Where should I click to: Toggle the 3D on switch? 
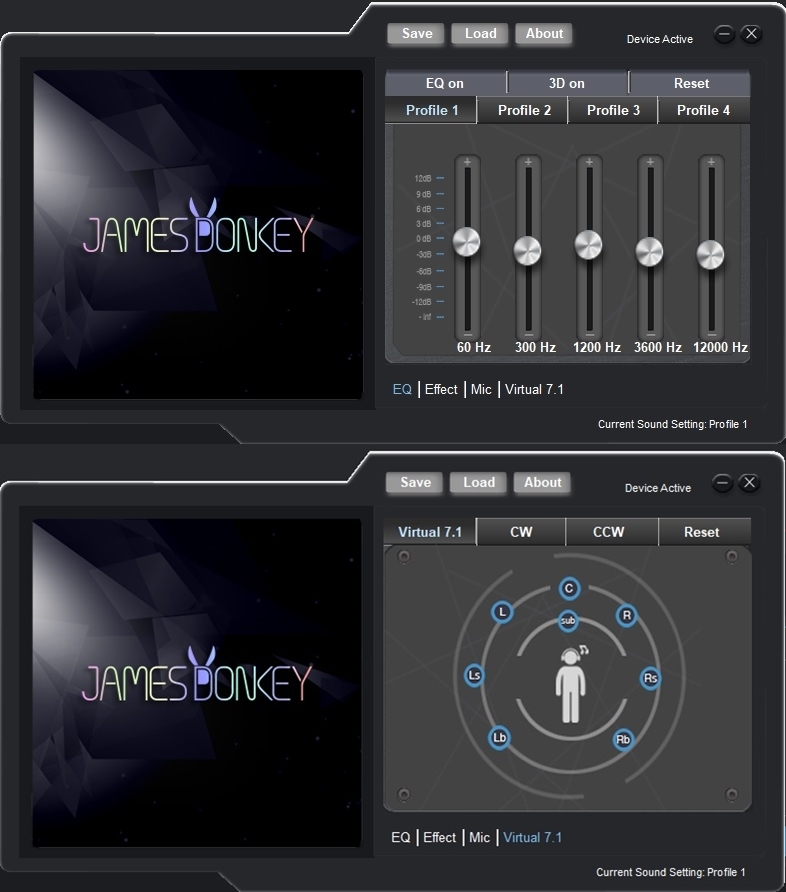[567, 83]
